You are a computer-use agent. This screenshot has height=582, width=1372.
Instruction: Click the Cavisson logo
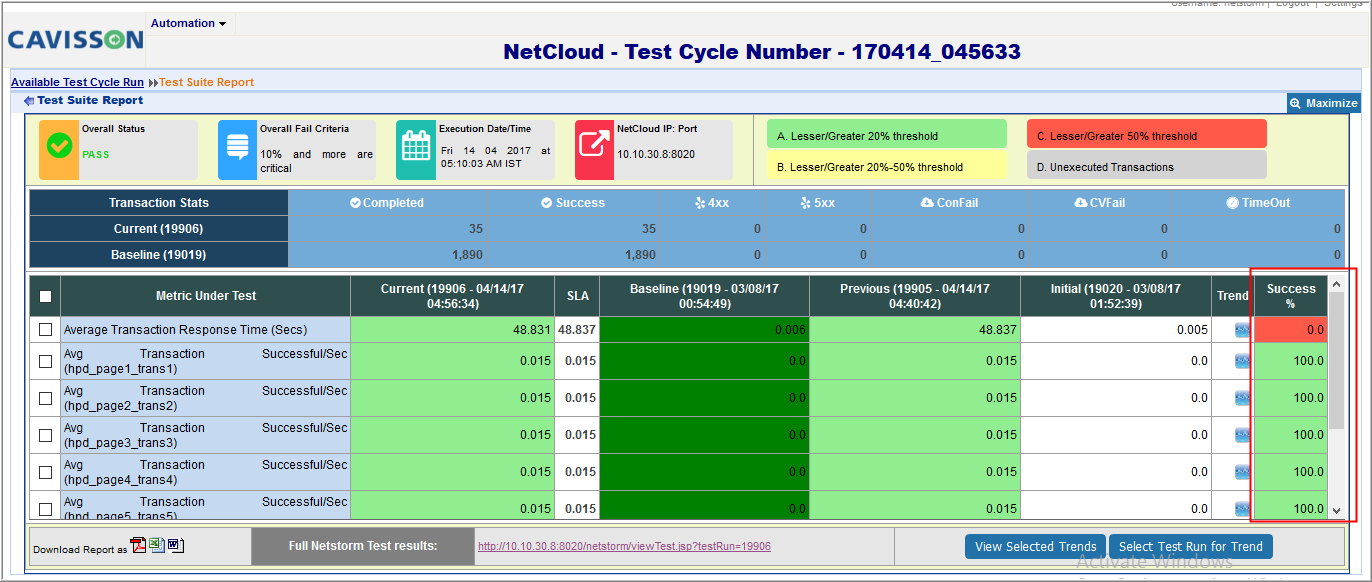[75, 40]
